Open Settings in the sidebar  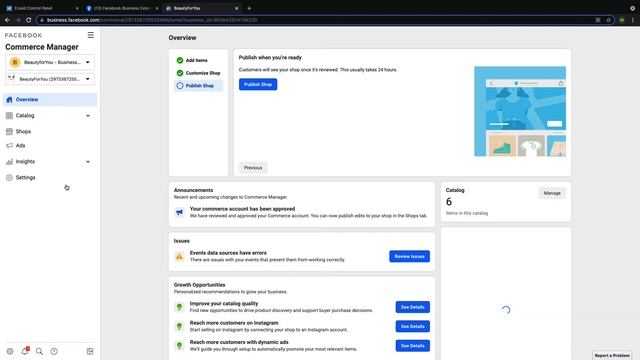[50, 178]
